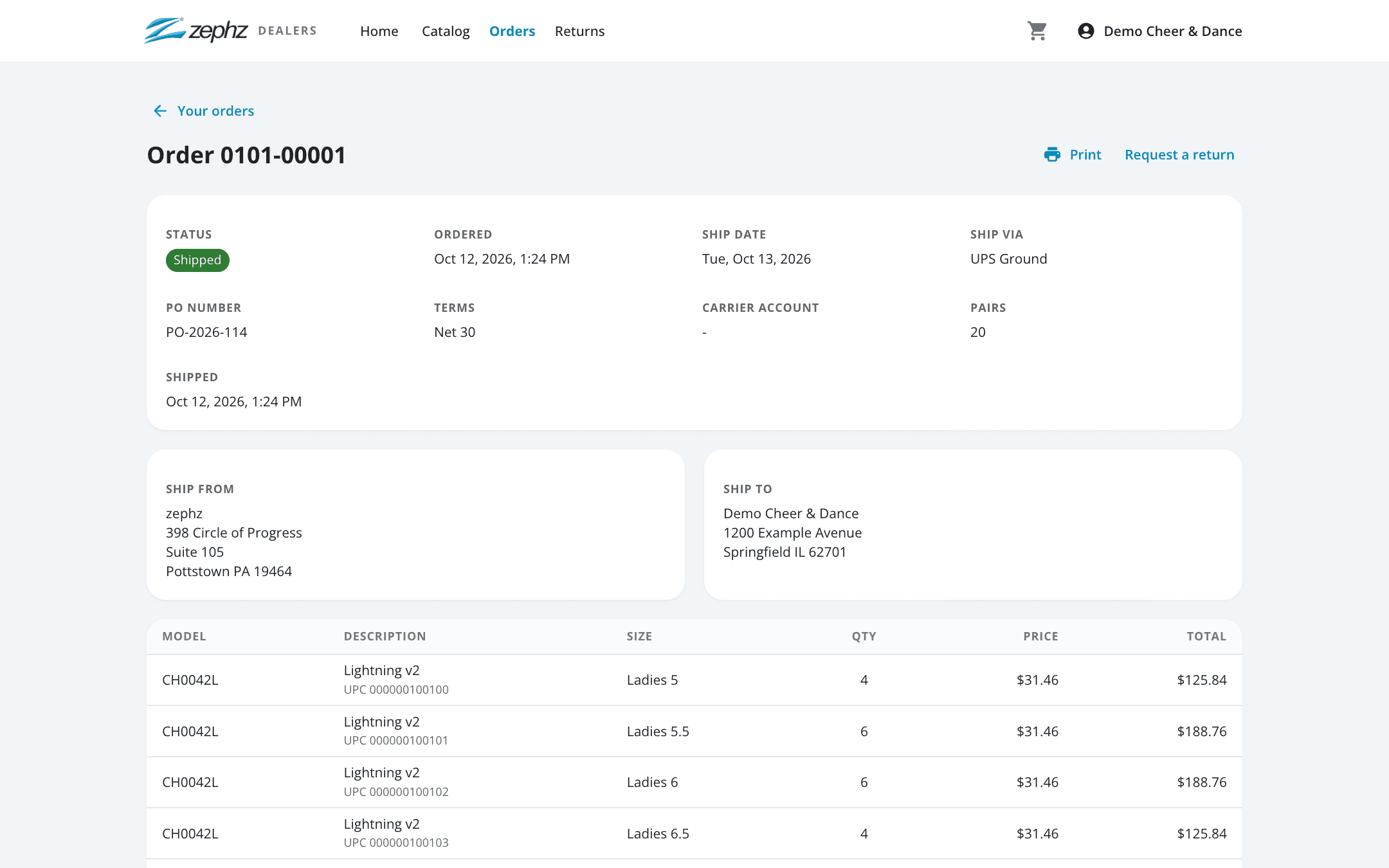Click the TOTAL column header
The image size is (1389, 868).
pos(1206,636)
